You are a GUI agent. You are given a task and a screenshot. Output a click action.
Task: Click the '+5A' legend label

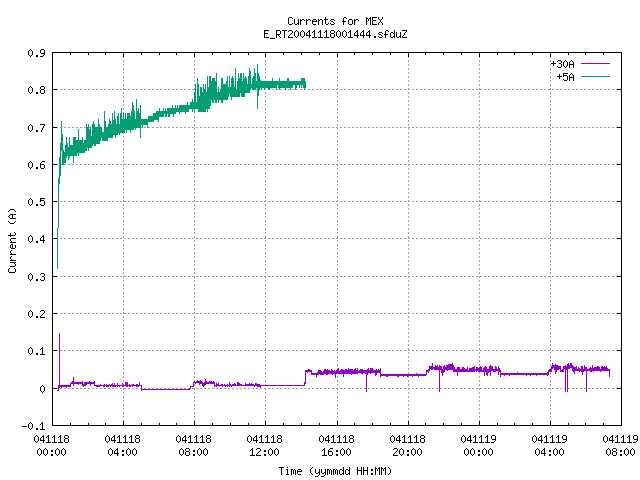tap(565, 77)
